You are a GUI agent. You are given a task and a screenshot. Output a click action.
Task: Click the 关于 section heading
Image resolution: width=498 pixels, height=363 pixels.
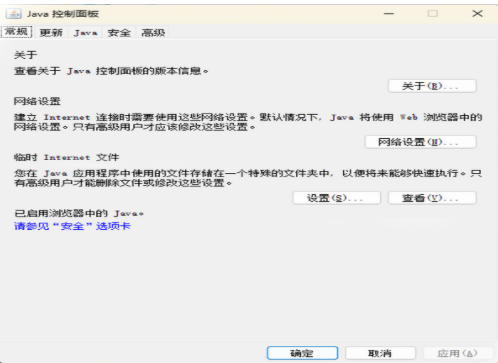pos(25,55)
